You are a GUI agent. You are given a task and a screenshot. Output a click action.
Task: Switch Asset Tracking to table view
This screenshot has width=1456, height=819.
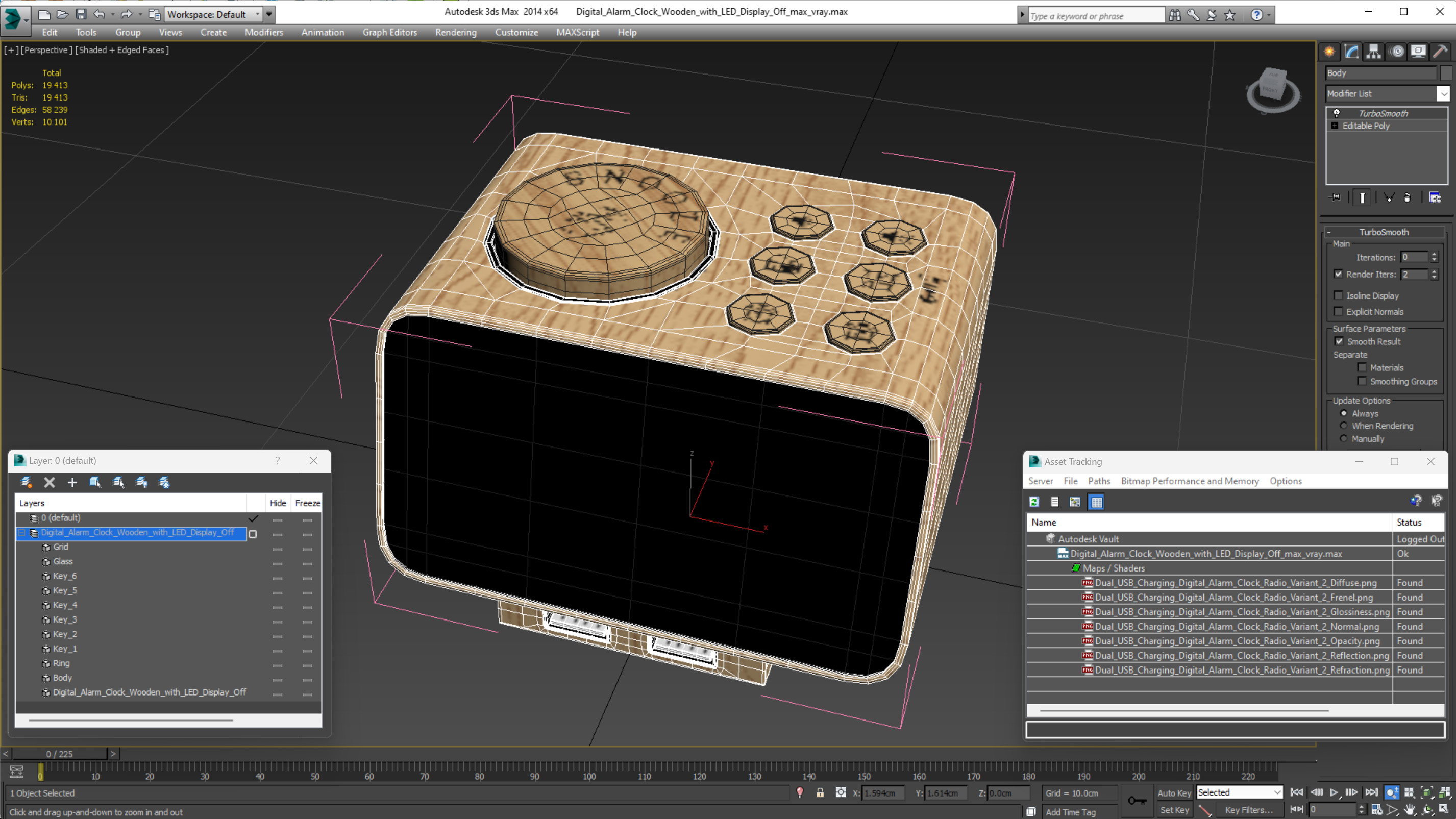coord(1097,502)
